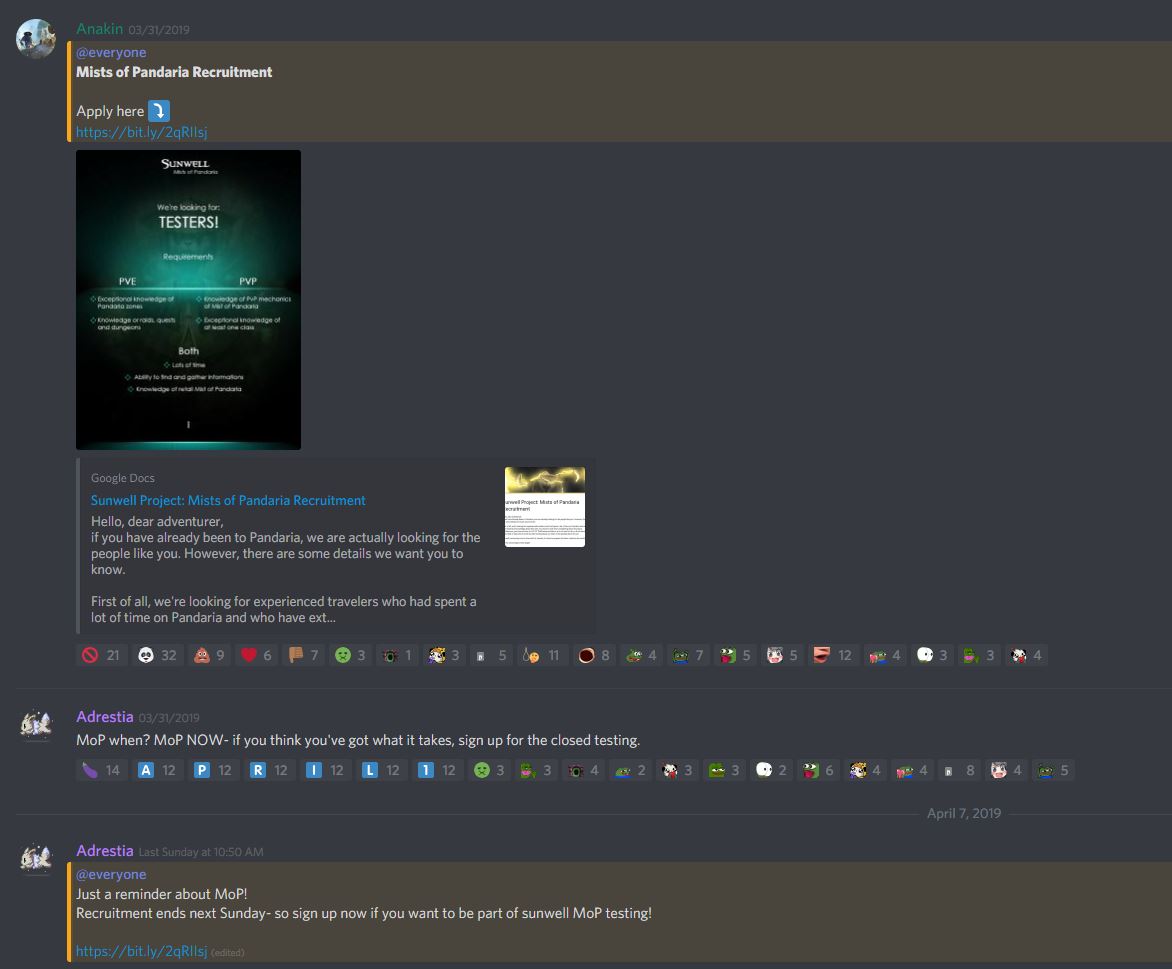Click open mouth reaction on Anakin's post
Screen dimensions: 1172x969
point(594,655)
